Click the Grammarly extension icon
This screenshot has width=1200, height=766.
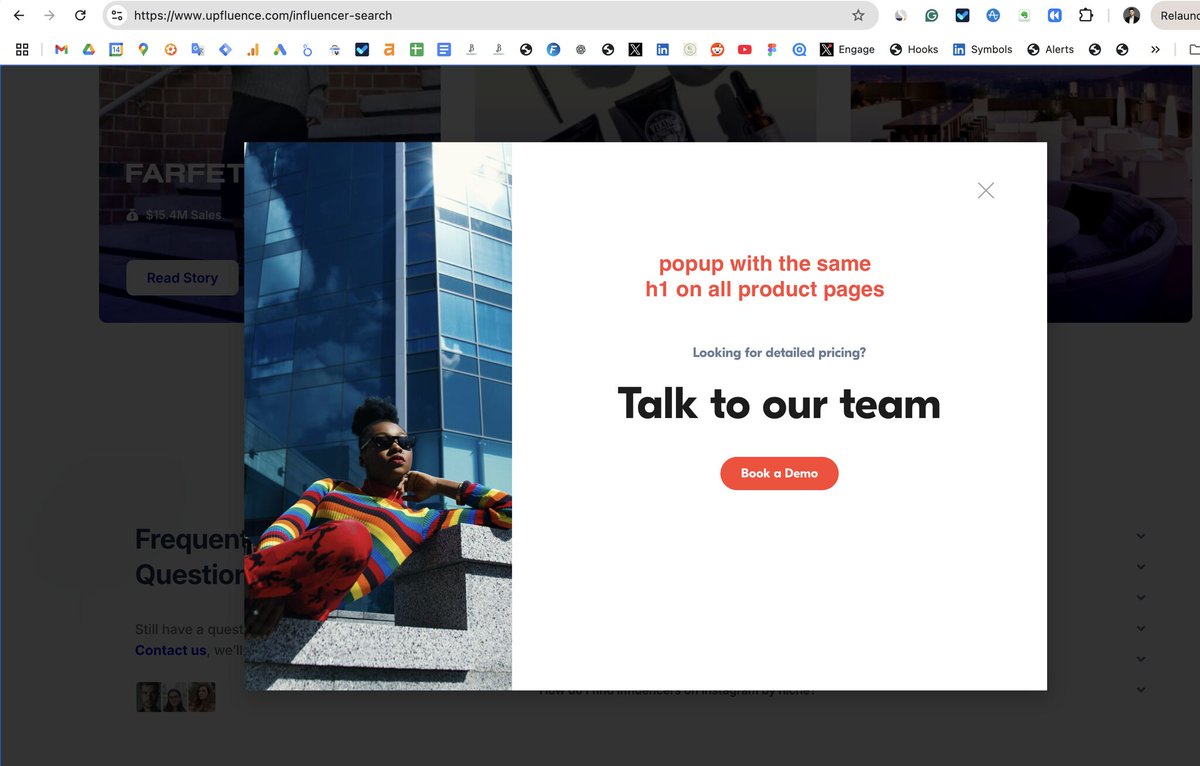click(931, 15)
